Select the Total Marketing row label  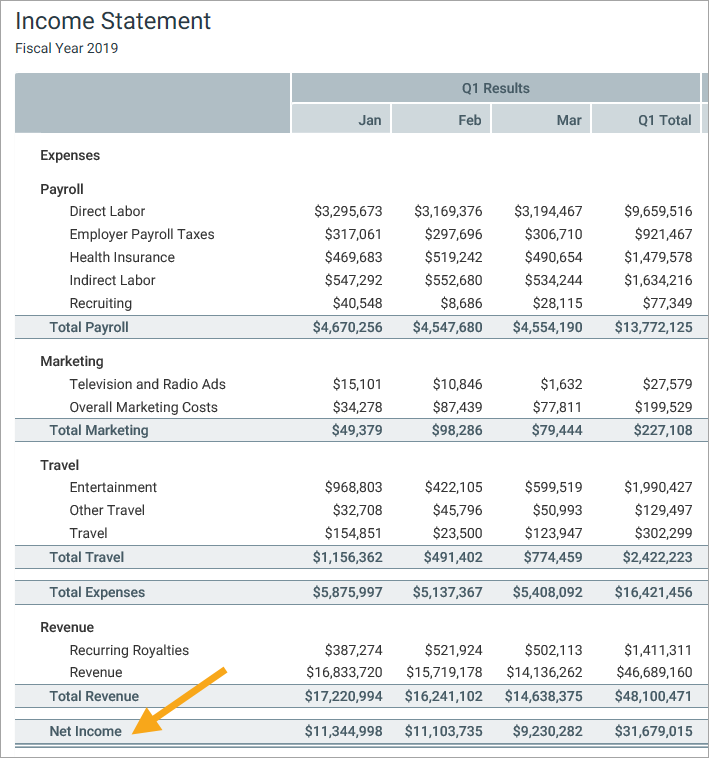point(99,430)
